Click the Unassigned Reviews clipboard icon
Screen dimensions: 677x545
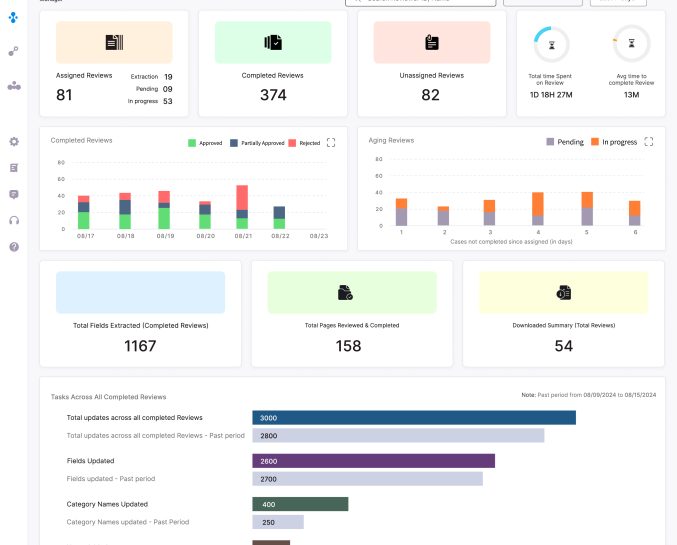point(431,42)
